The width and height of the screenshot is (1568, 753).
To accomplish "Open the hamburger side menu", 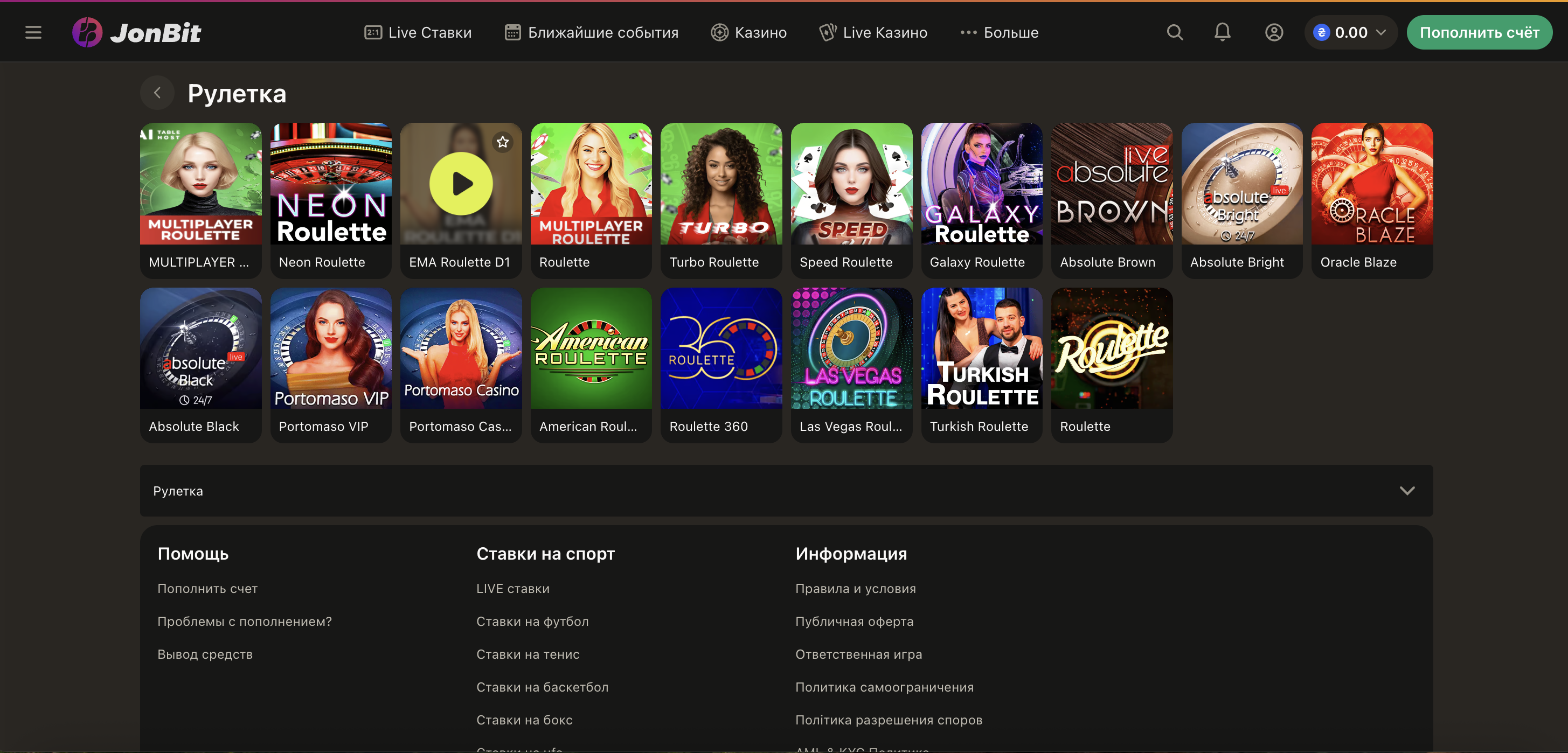I will (x=33, y=32).
